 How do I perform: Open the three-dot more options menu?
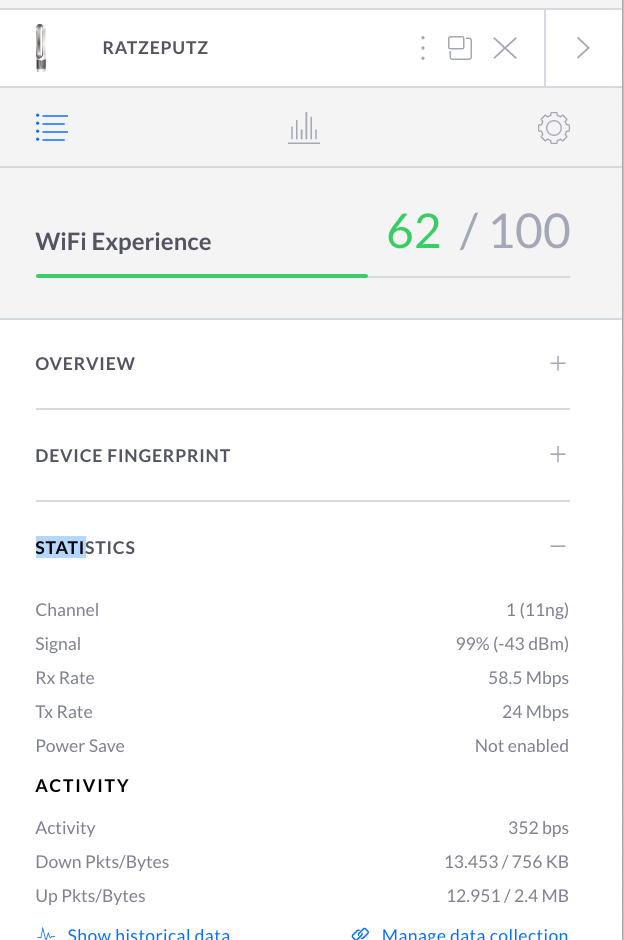click(423, 48)
